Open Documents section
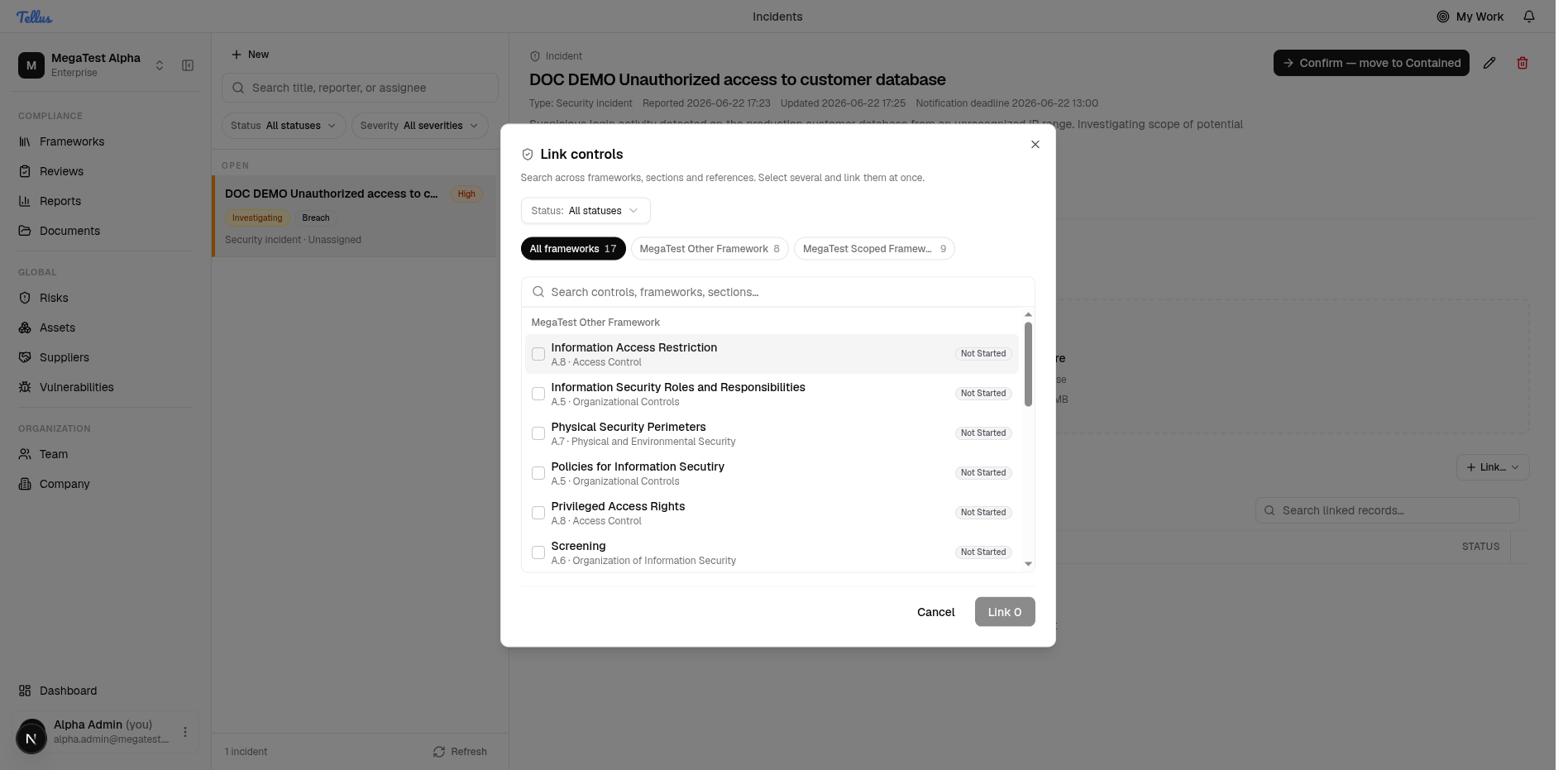Image resolution: width=1568 pixels, height=770 pixels. pos(69,231)
